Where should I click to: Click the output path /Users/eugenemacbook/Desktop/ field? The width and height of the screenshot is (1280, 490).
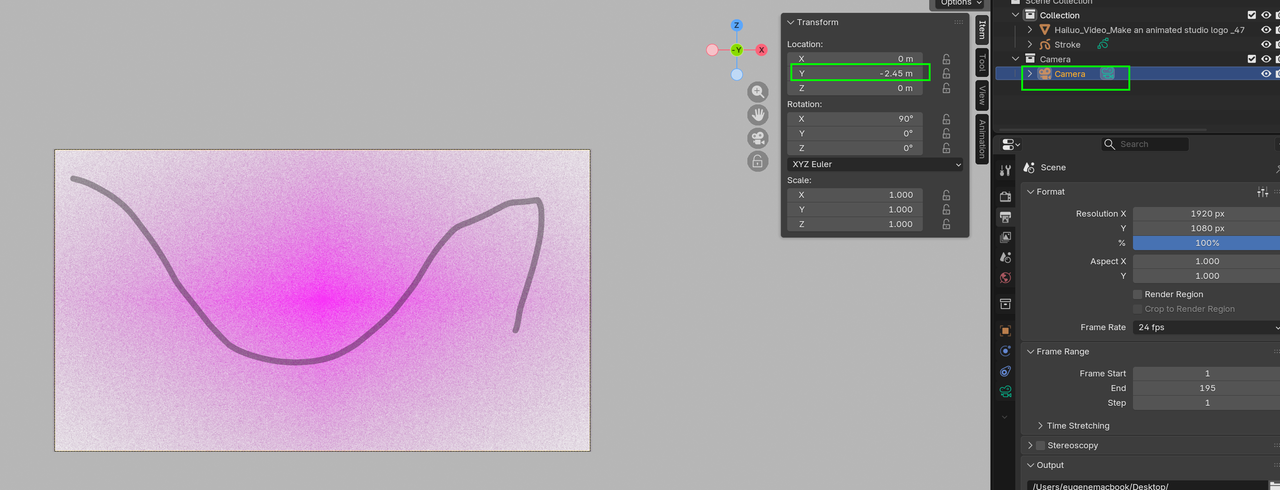tap(1147, 486)
